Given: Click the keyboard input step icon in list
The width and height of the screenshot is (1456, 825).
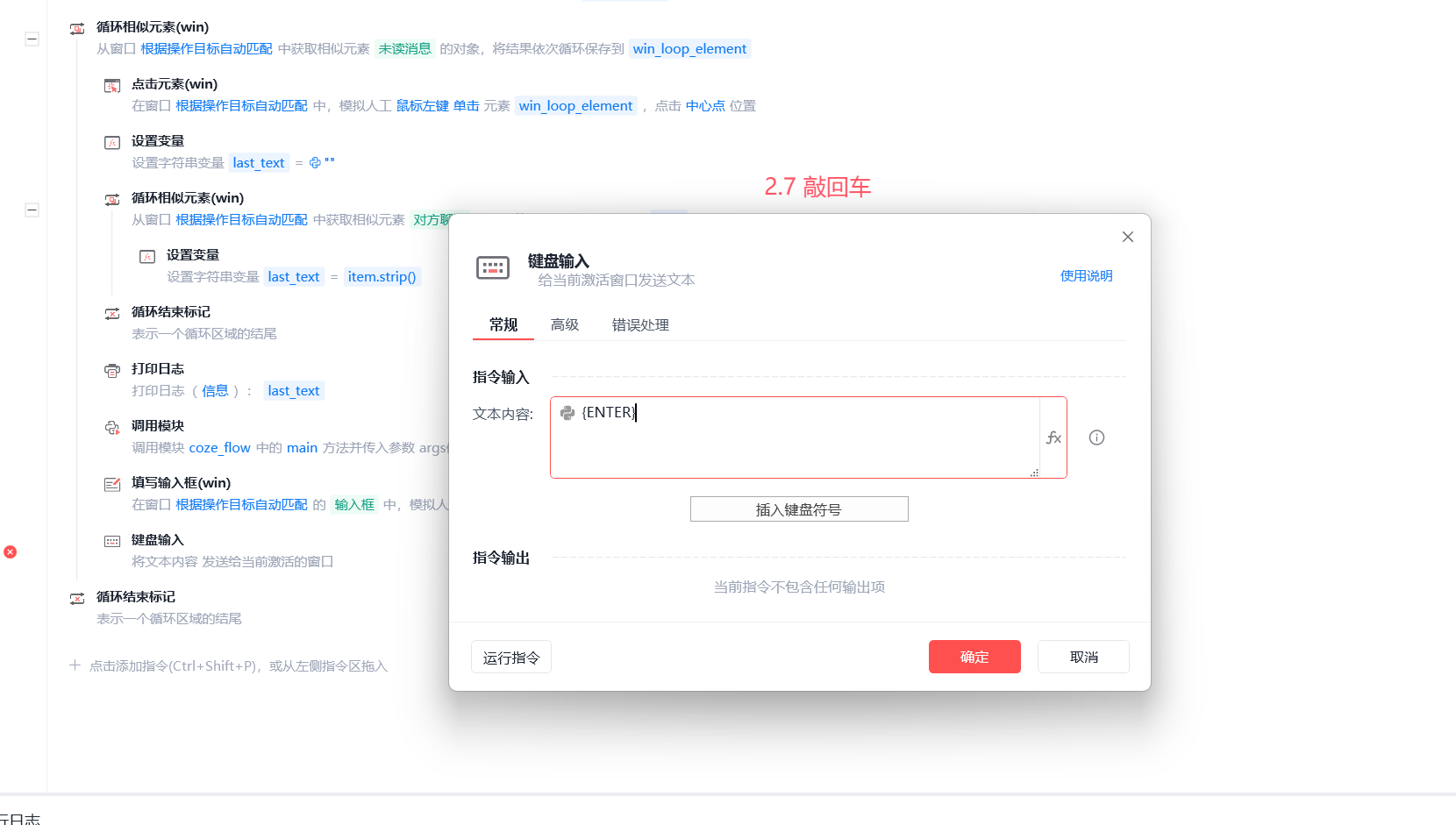Looking at the screenshot, I should point(112,541).
